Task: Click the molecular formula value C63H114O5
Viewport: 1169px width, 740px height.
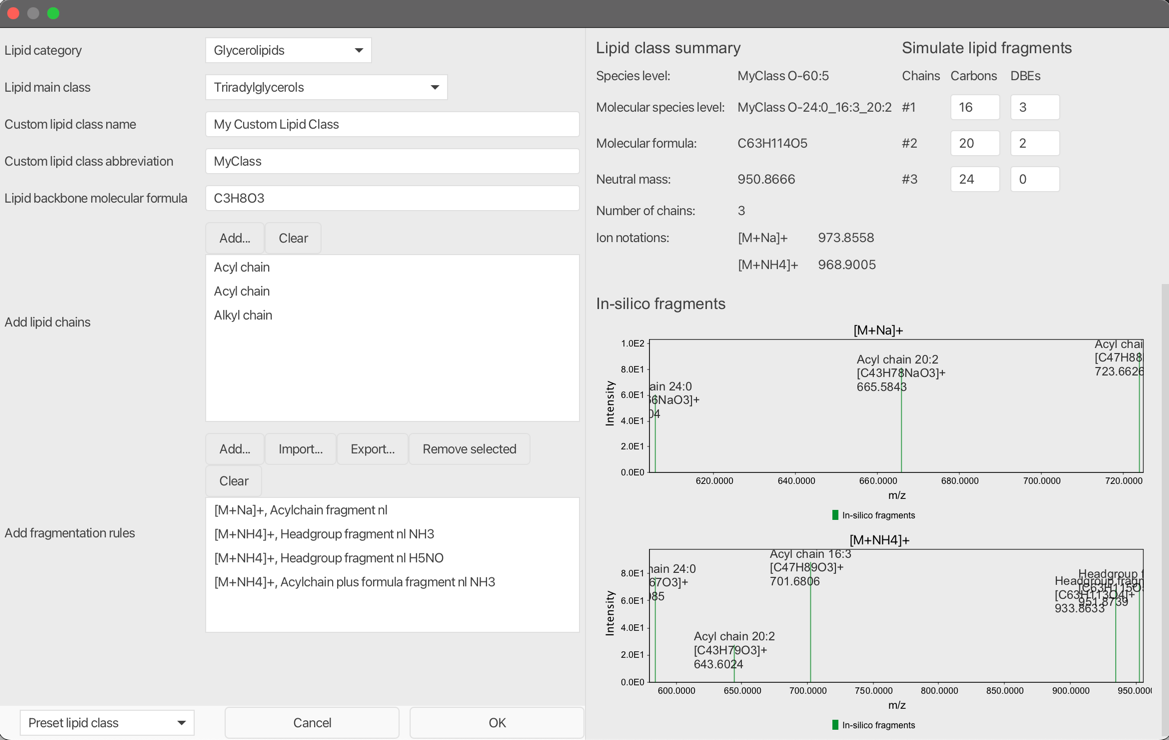Action: click(772, 143)
